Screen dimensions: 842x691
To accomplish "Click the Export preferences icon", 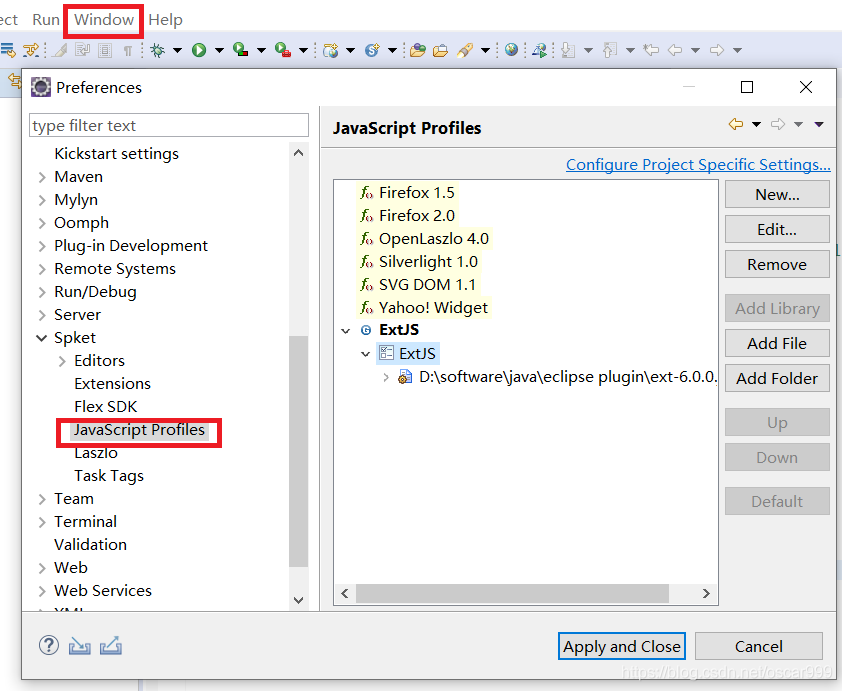I will coord(111,646).
